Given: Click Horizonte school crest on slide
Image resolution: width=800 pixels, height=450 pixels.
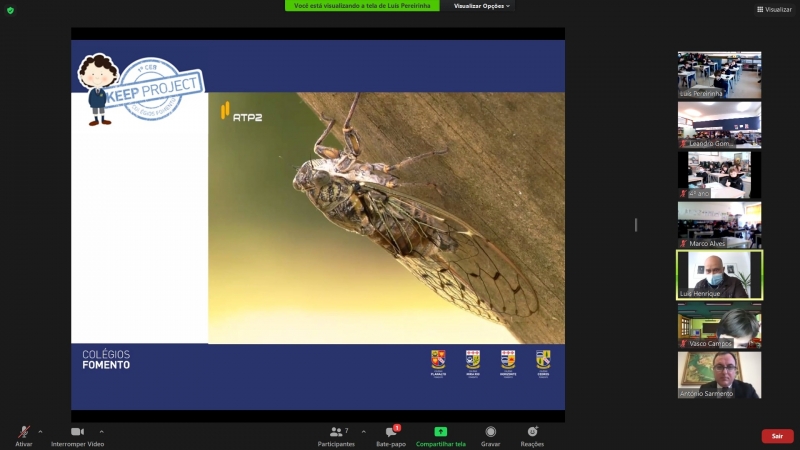Looking at the screenshot, I should pos(508,363).
